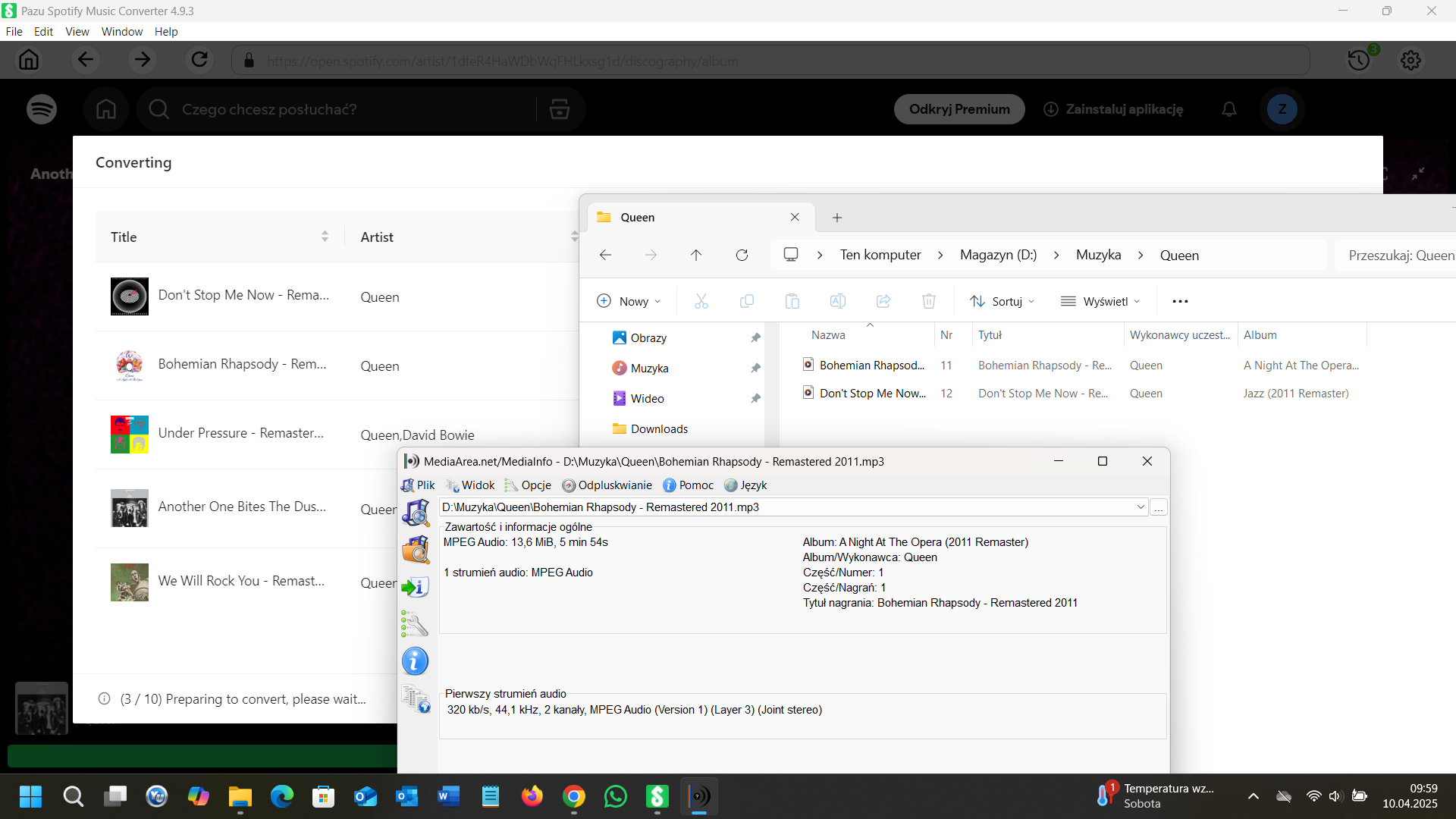This screenshot has width=1456, height=819.
Task: Open MediaInfo preferences tools icon
Action: tap(416, 624)
